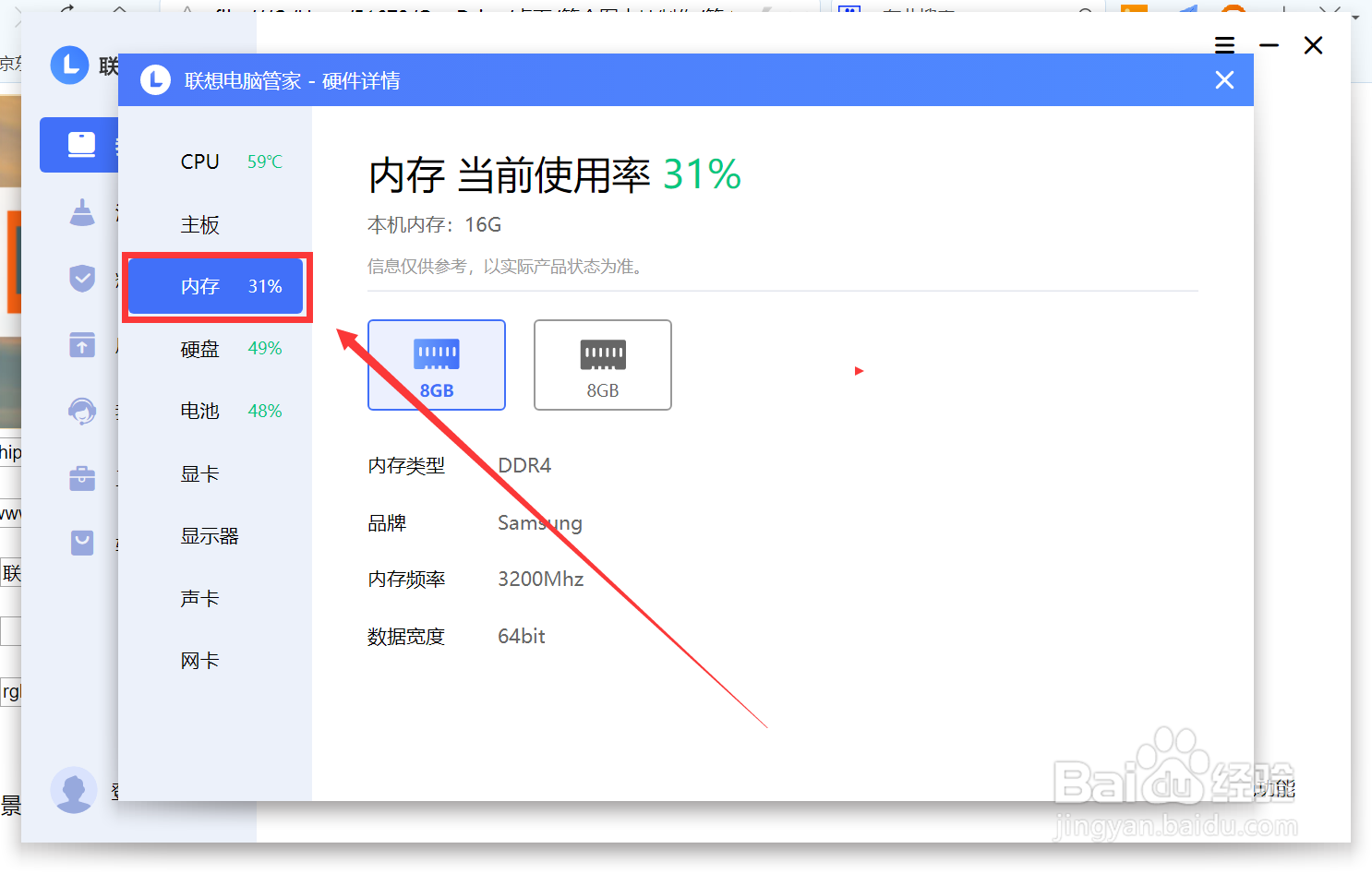Switch to the 主板 motherboard tab
Viewport: 1372px width, 873px height.
coord(199,224)
